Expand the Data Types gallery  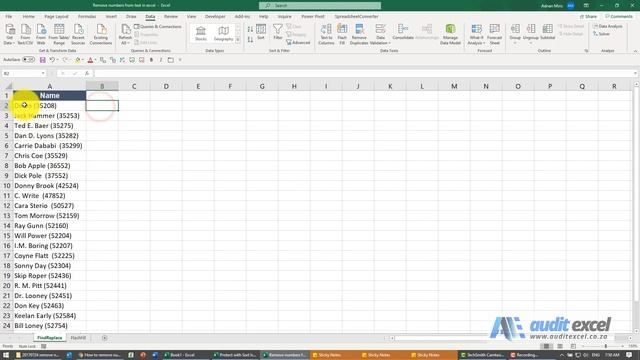238,40
